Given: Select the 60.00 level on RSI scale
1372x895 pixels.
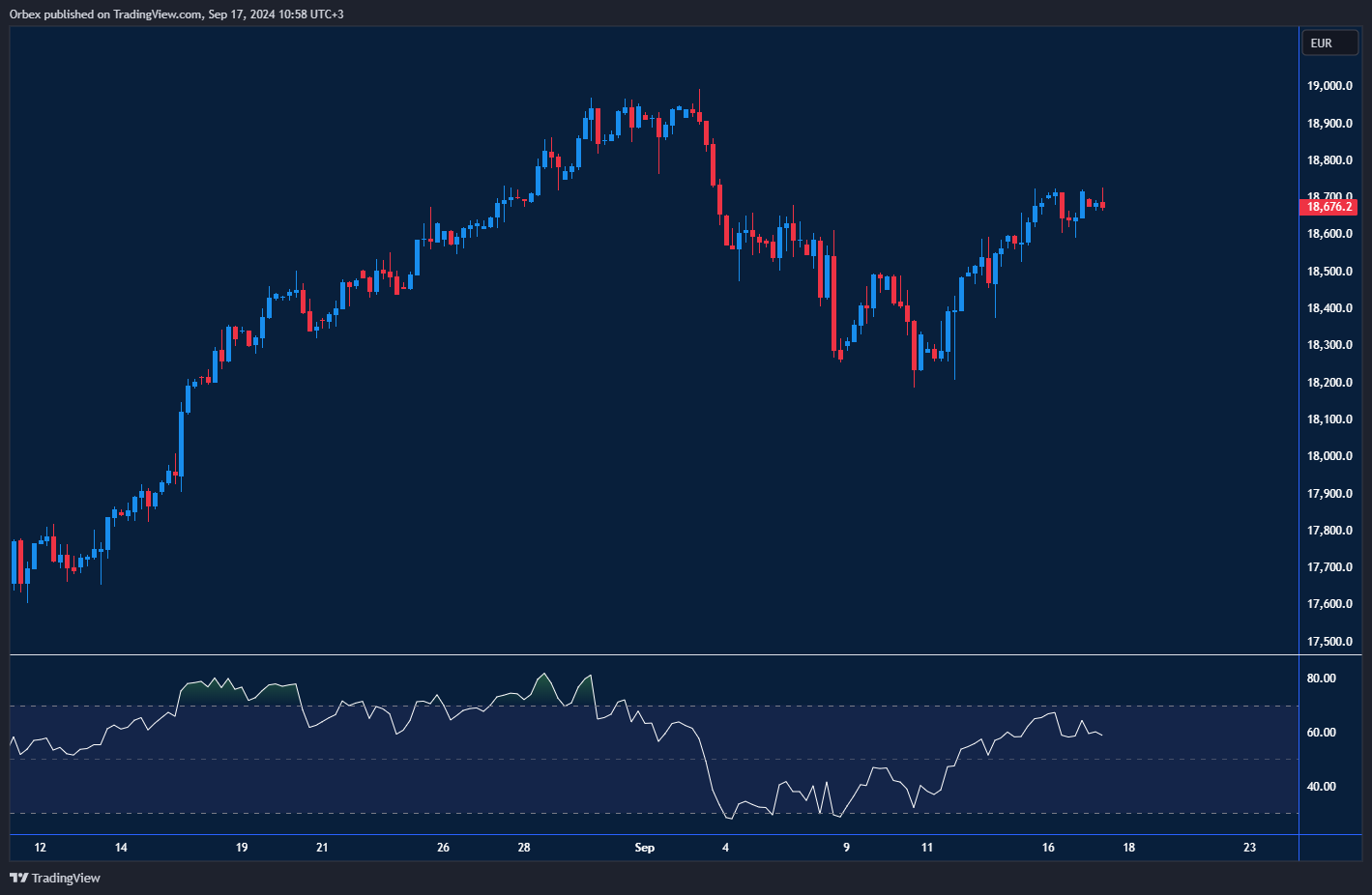Looking at the screenshot, I should click(1321, 733).
